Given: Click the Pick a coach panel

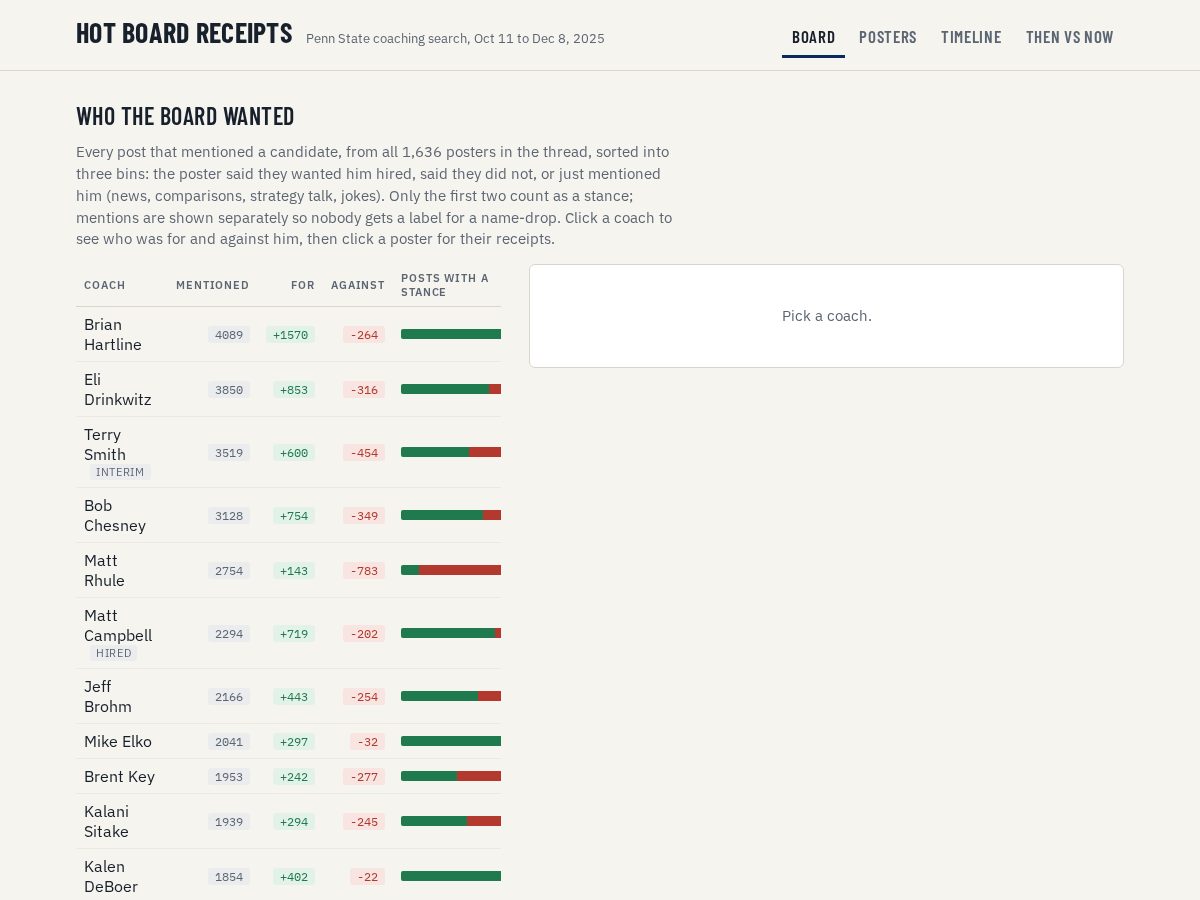Looking at the screenshot, I should 826,316.
